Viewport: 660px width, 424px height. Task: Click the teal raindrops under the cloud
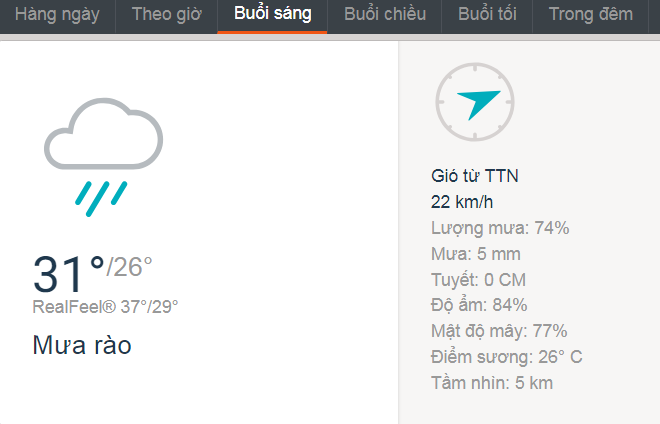(x=101, y=199)
